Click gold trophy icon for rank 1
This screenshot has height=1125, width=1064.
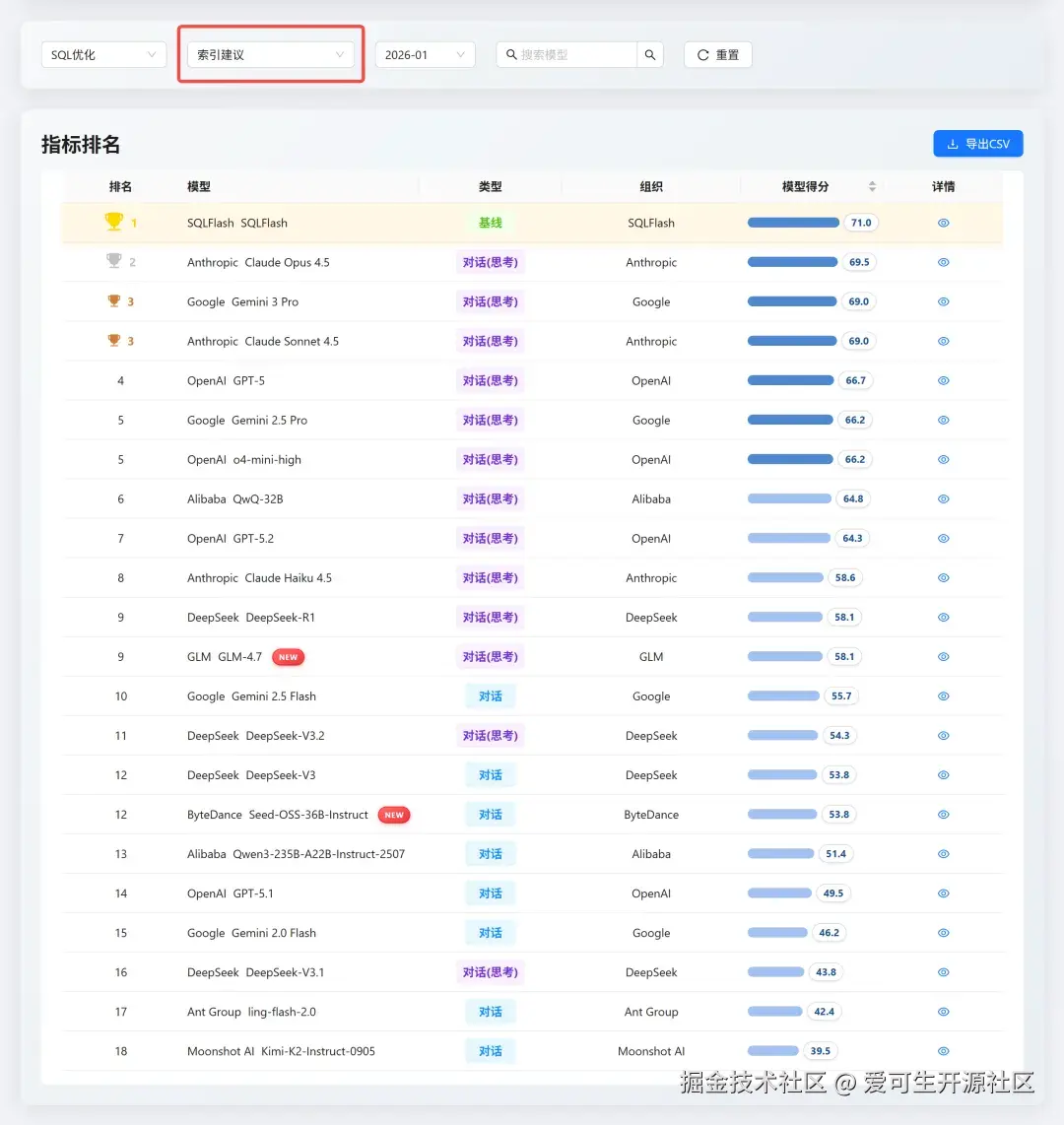click(x=113, y=222)
